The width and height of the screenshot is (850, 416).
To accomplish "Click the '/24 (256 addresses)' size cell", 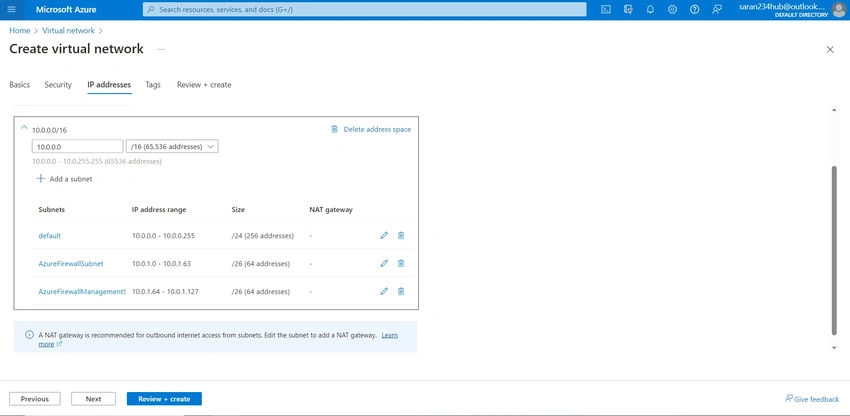I will (x=262, y=235).
